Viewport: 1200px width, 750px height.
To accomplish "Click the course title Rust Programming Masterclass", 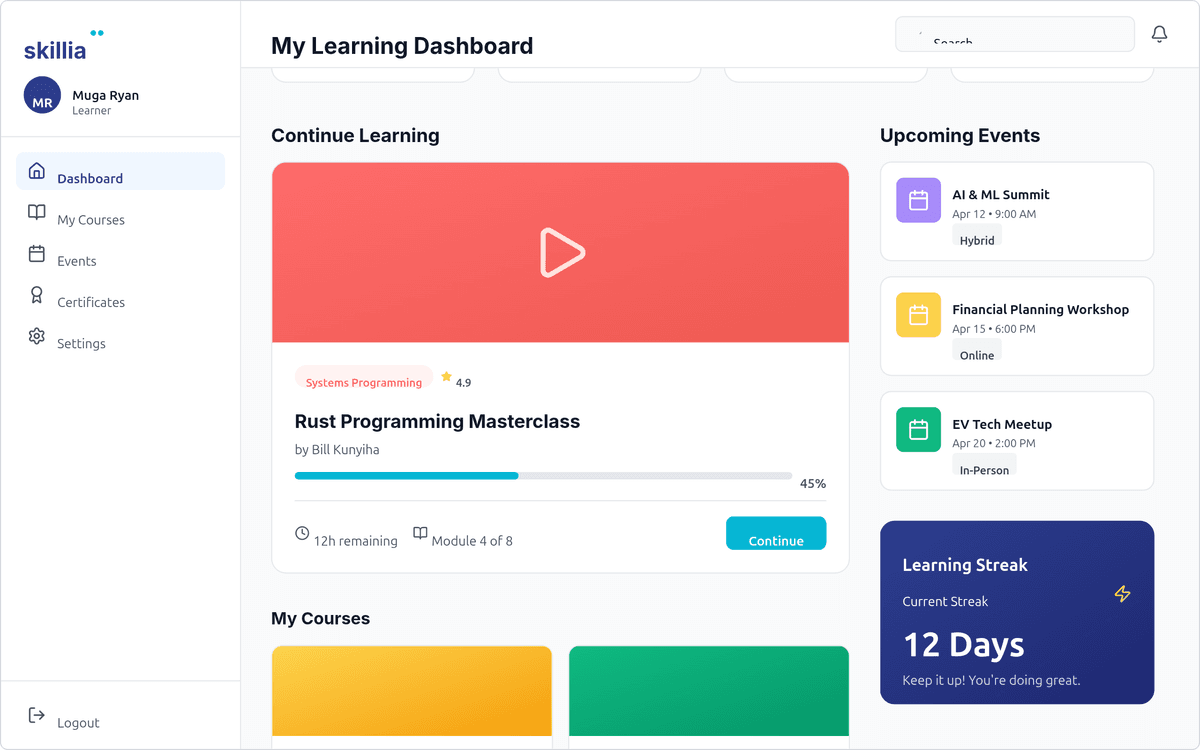I will [x=437, y=421].
